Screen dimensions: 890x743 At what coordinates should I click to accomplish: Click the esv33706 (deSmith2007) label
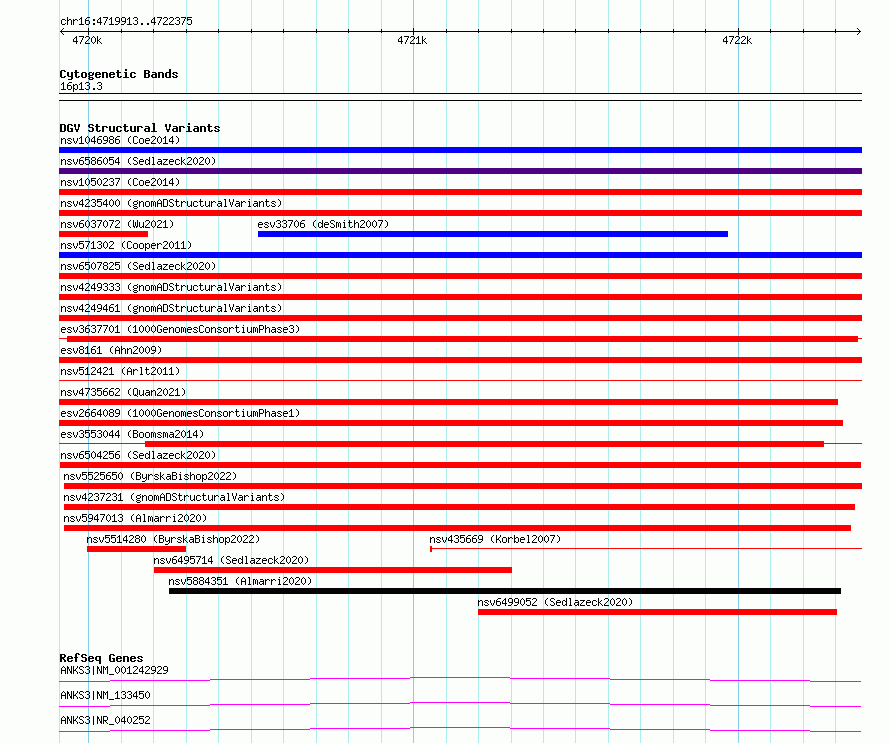coord(323,224)
